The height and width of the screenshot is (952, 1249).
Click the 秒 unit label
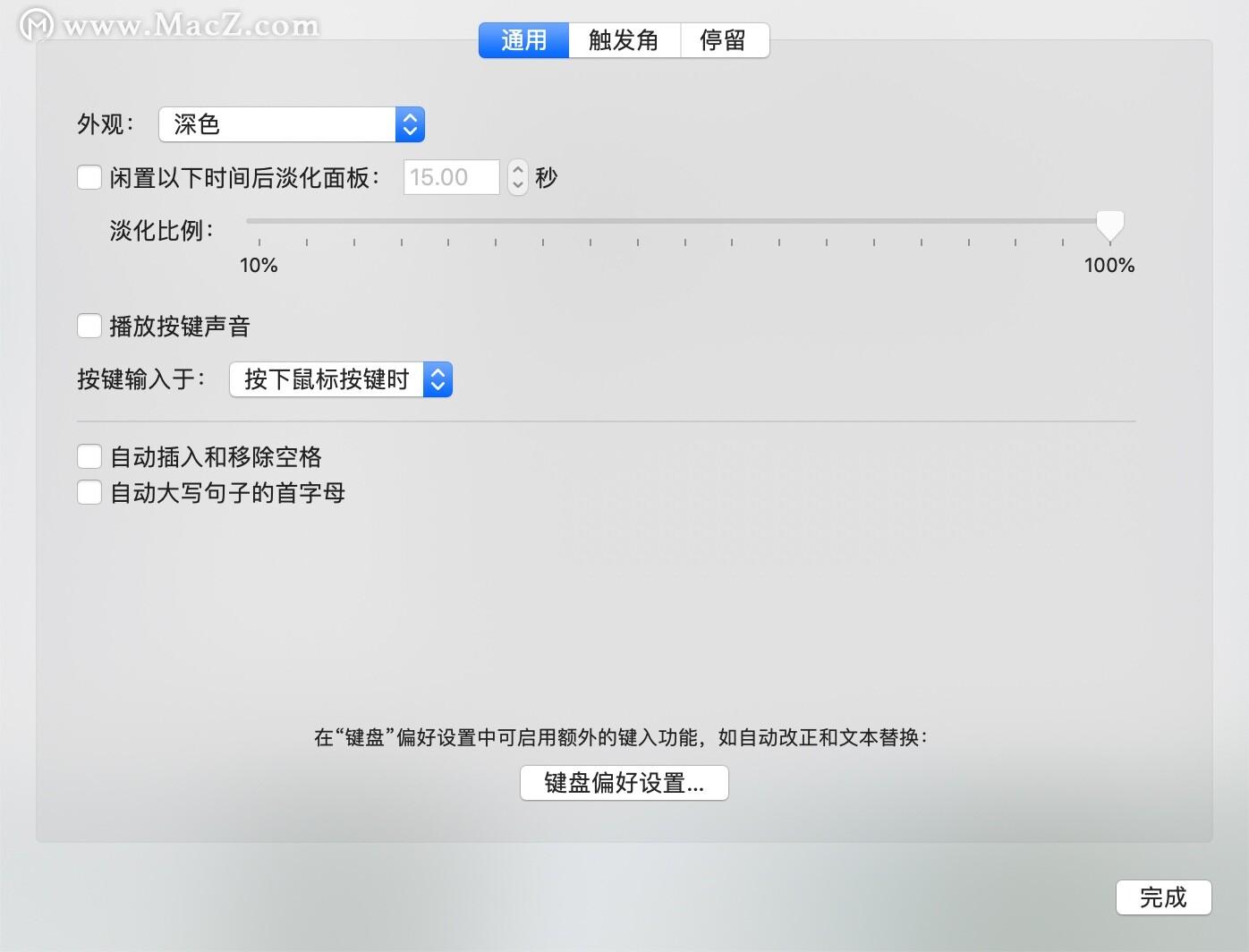(547, 177)
